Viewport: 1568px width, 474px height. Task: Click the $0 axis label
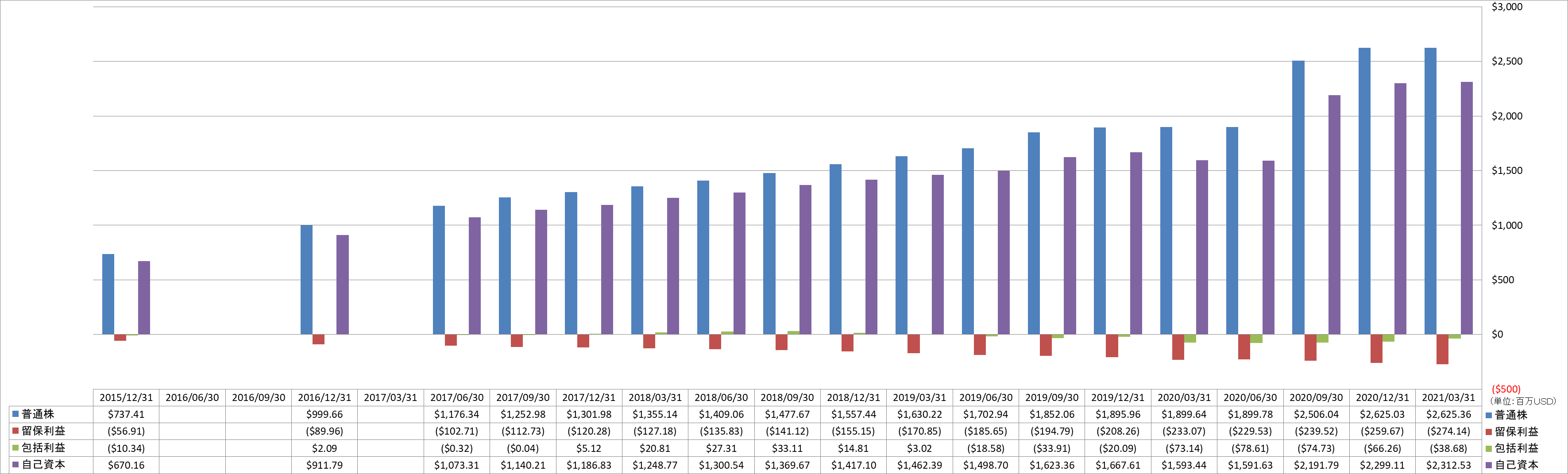pos(1497,334)
